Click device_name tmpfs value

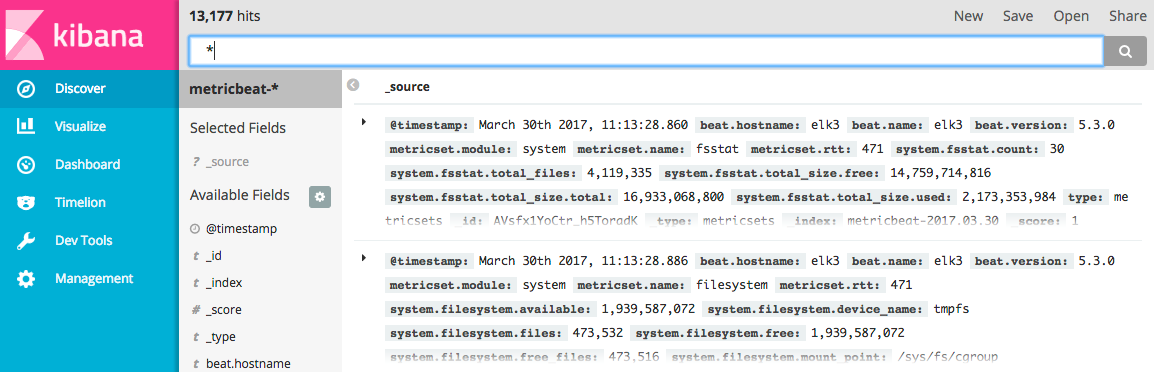point(951,309)
